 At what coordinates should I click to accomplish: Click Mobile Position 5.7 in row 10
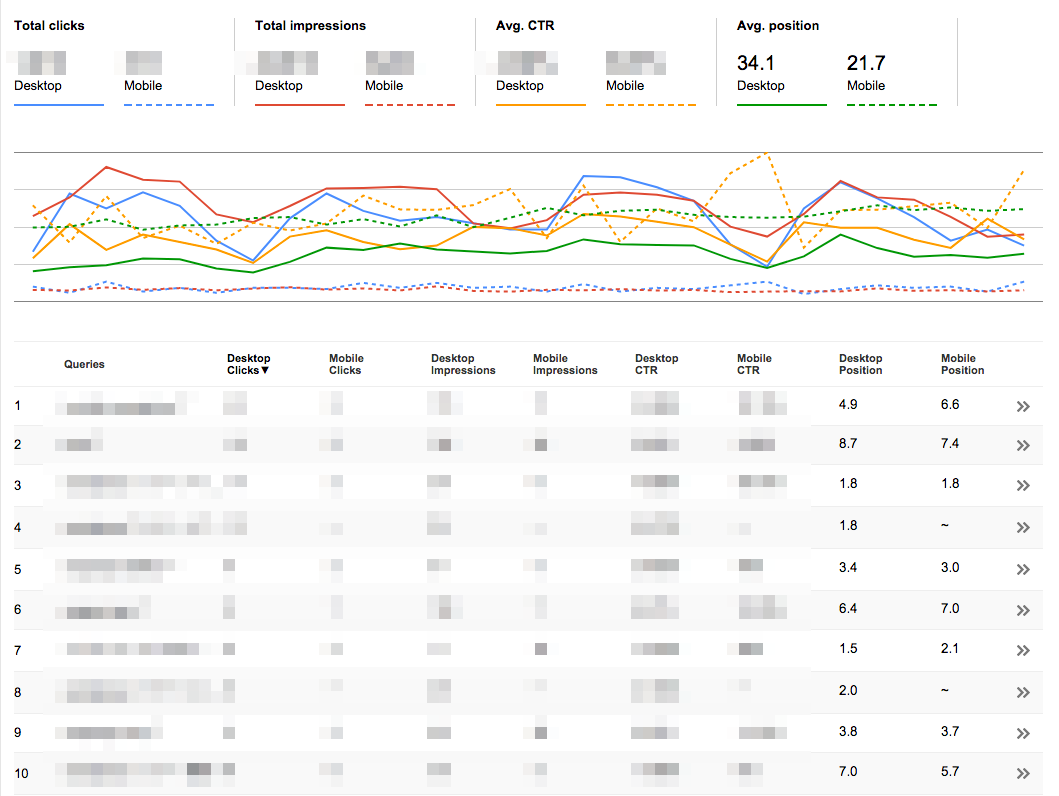[x=950, y=771]
